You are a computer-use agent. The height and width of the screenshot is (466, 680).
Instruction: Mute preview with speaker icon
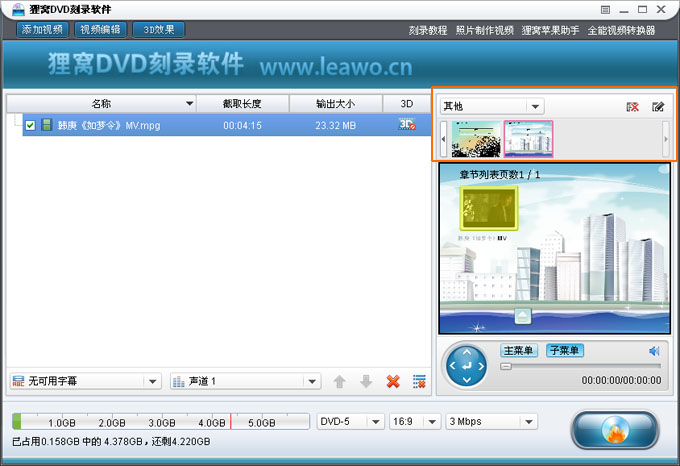click(654, 351)
